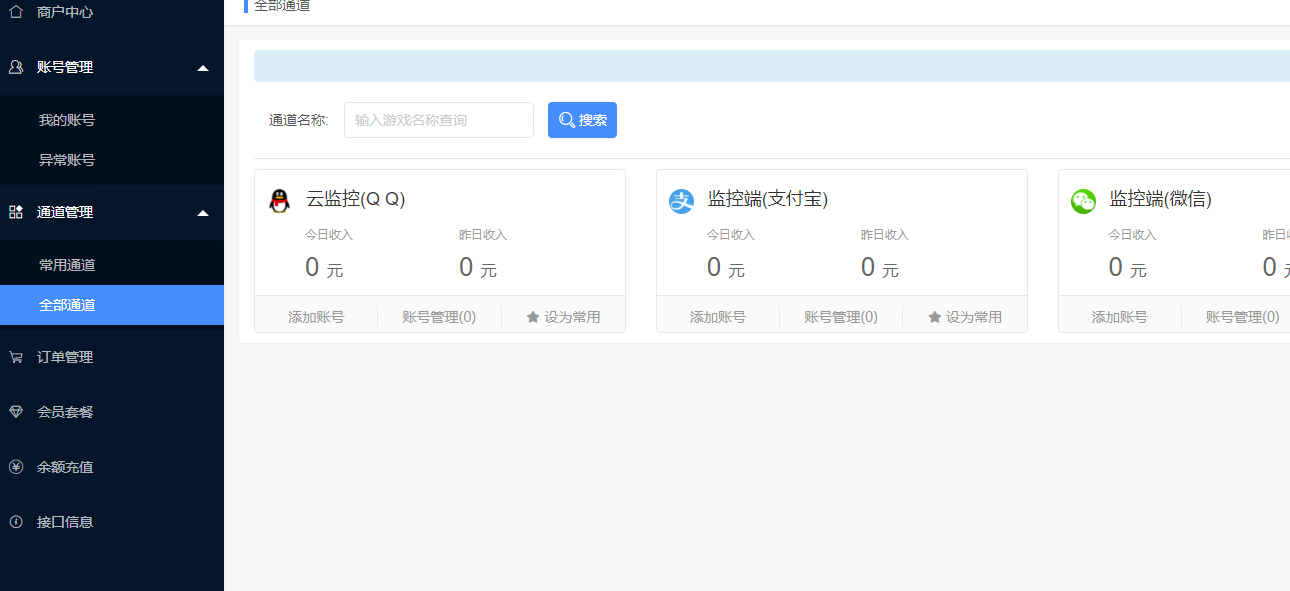Click the 全部通道 page header title
Image resolution: width=1290 pixels, height=591 pixels.
[282, 6]
